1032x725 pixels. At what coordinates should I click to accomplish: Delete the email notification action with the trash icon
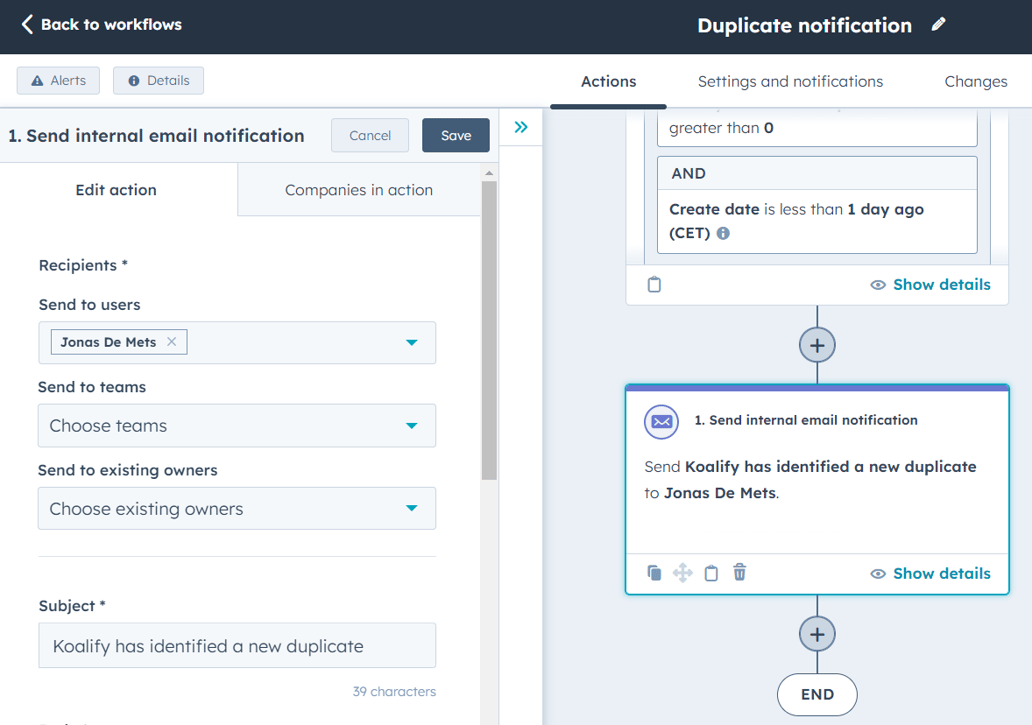[x=739, y=572]
